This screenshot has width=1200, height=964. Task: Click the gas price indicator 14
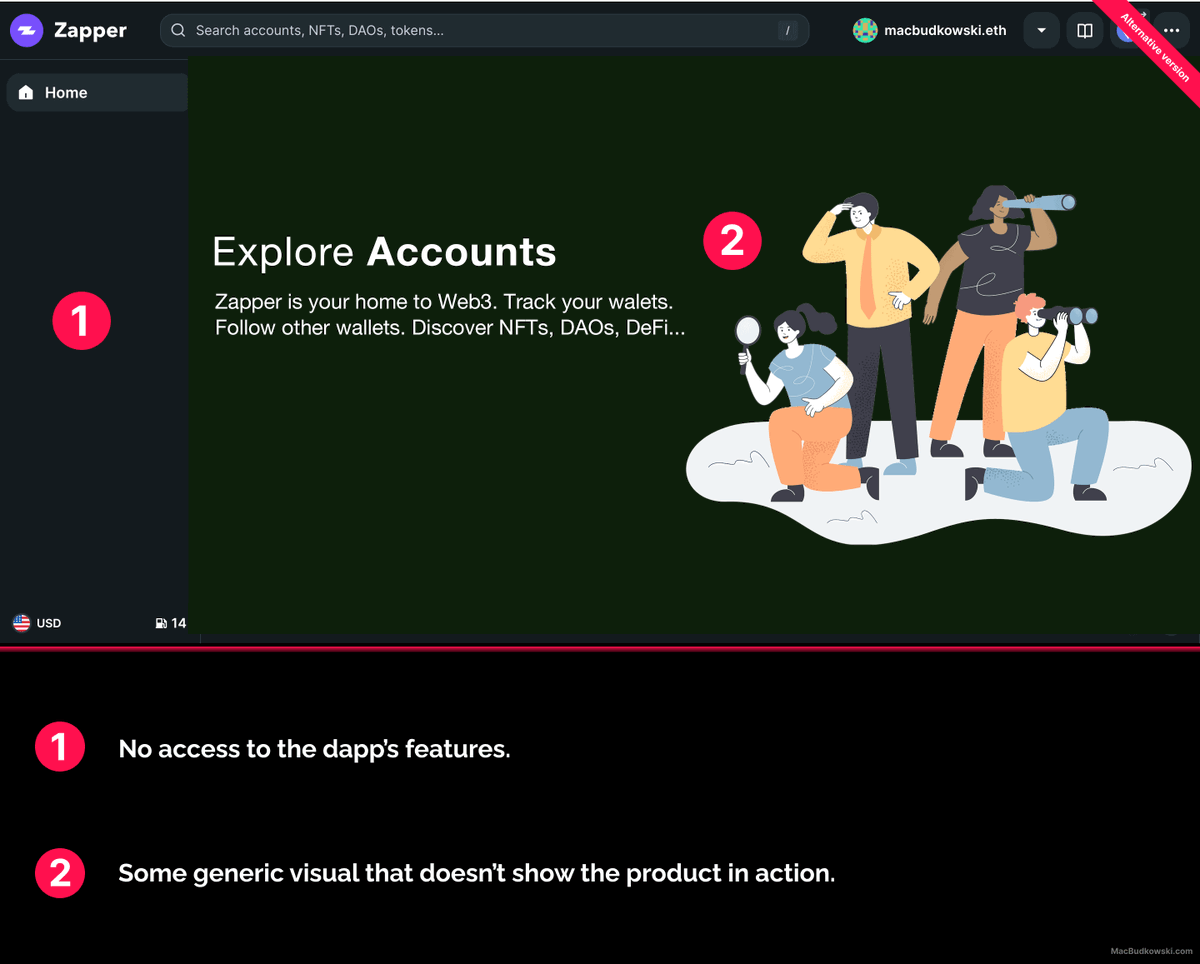(171, 623)
